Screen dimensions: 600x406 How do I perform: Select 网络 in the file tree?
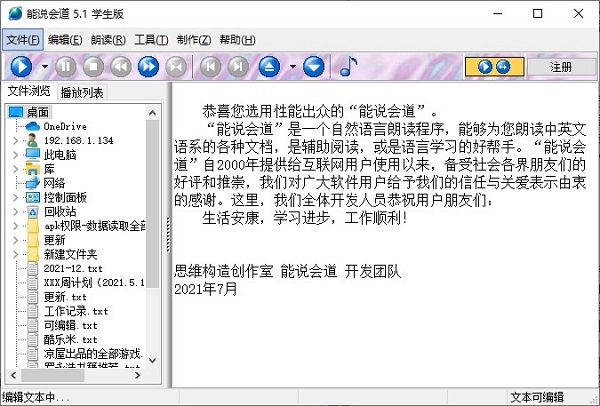(54, 183)
